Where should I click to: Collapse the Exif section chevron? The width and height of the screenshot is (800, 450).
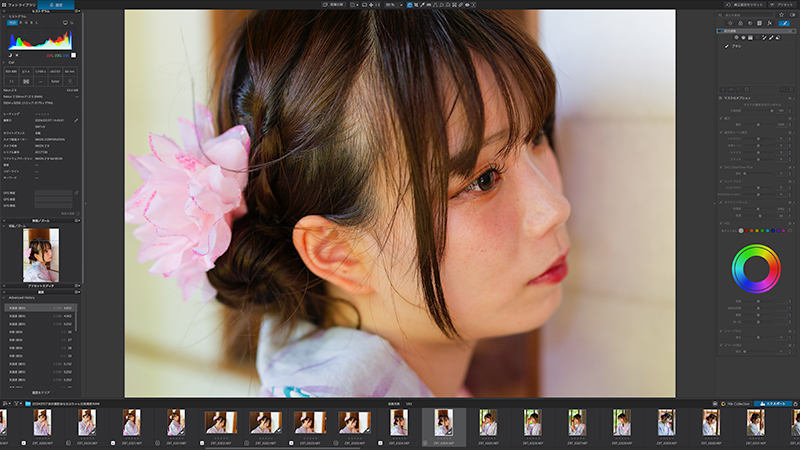click(x=4, y=62)
